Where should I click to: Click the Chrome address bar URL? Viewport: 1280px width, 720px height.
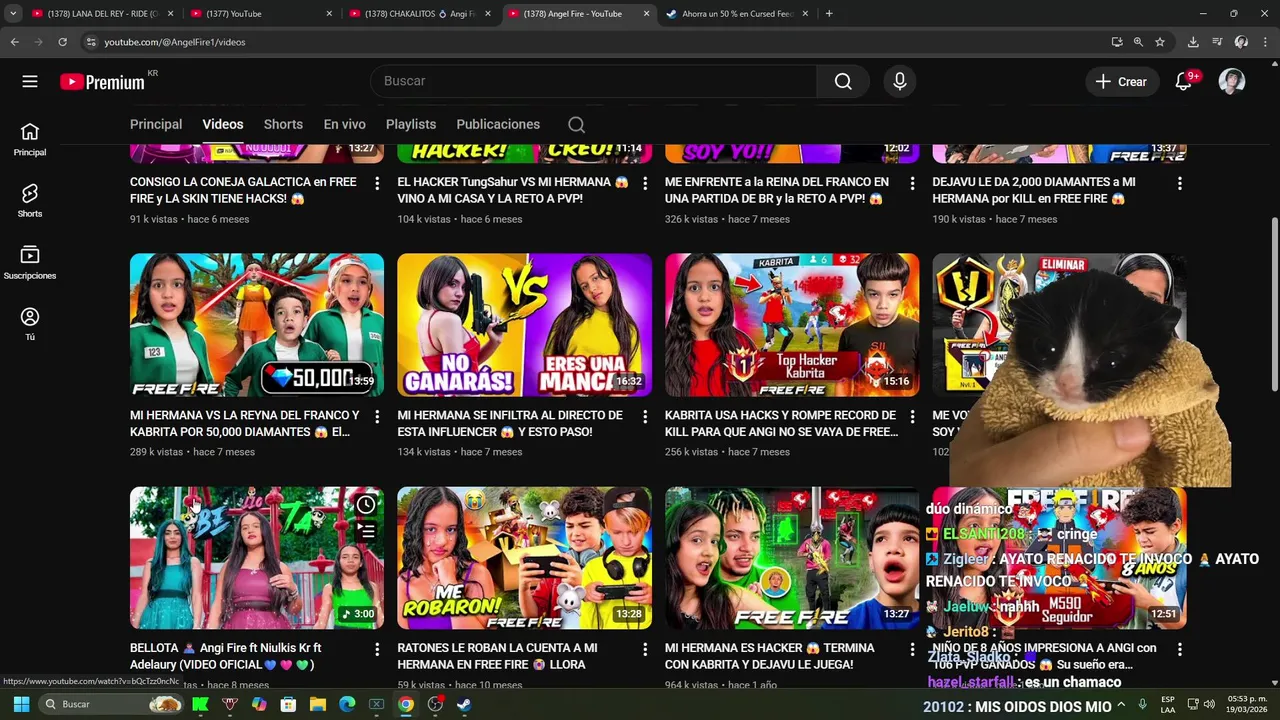175,42
